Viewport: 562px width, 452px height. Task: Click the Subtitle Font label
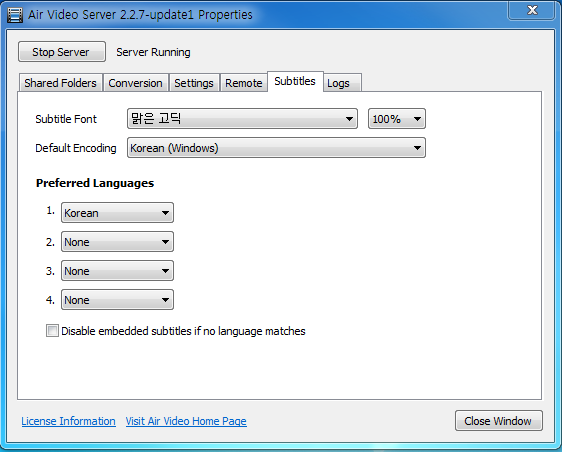[66, 119]
